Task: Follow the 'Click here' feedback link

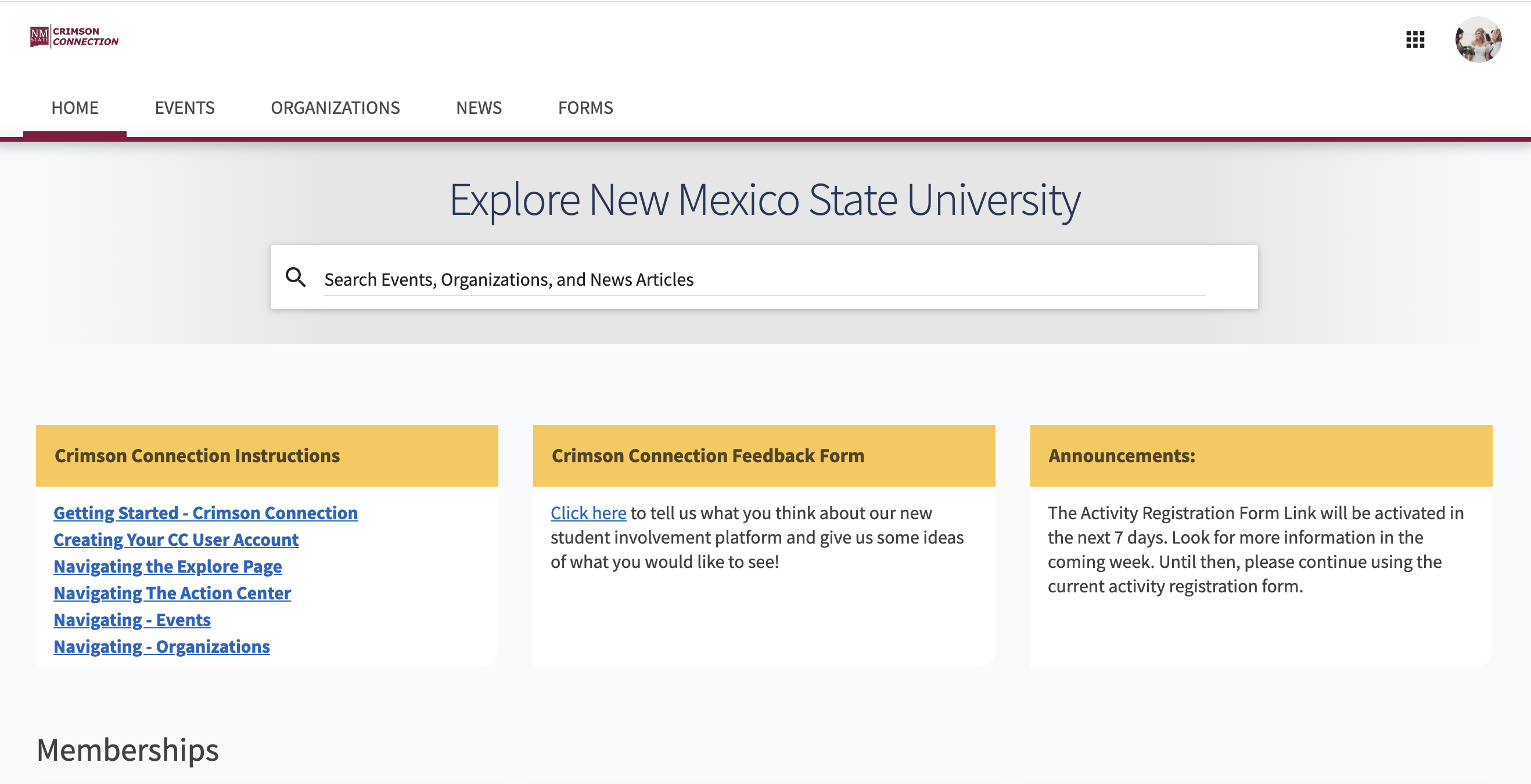Action: tap(588, 512)
